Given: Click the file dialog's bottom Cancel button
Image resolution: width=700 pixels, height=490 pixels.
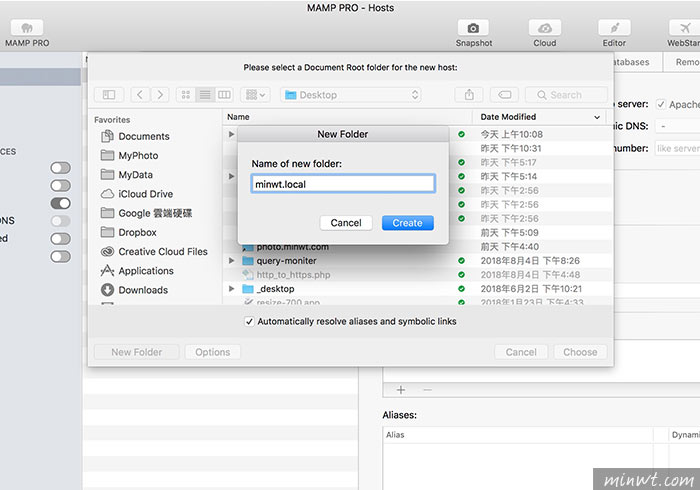Looking at the screenshot, I should coord(521,352).
